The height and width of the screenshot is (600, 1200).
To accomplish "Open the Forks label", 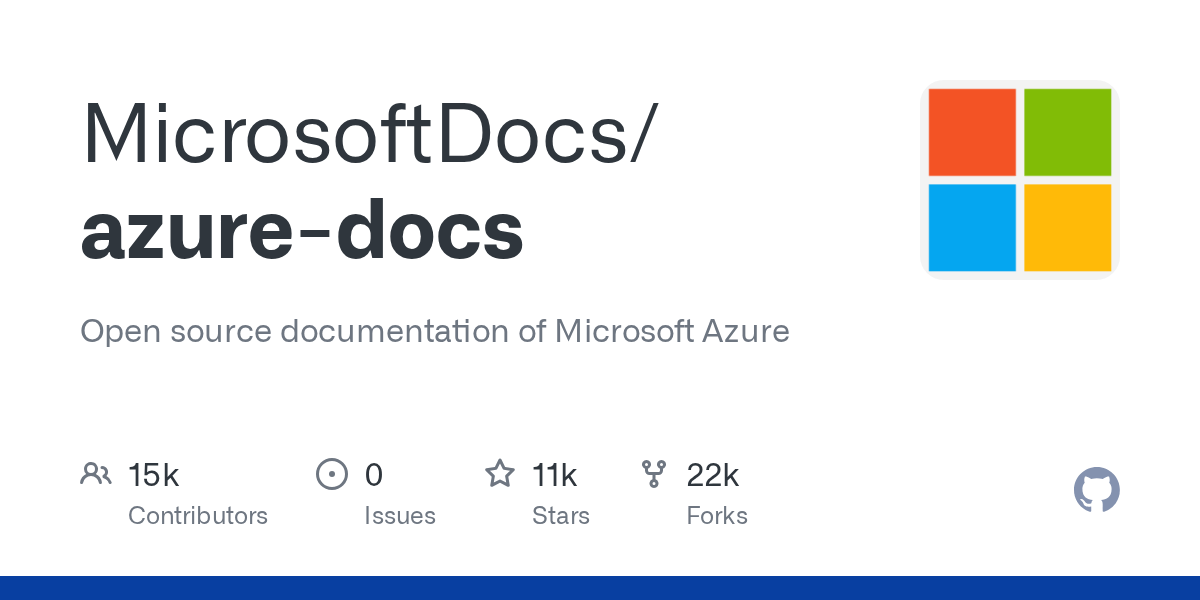I will pos(717,516).
